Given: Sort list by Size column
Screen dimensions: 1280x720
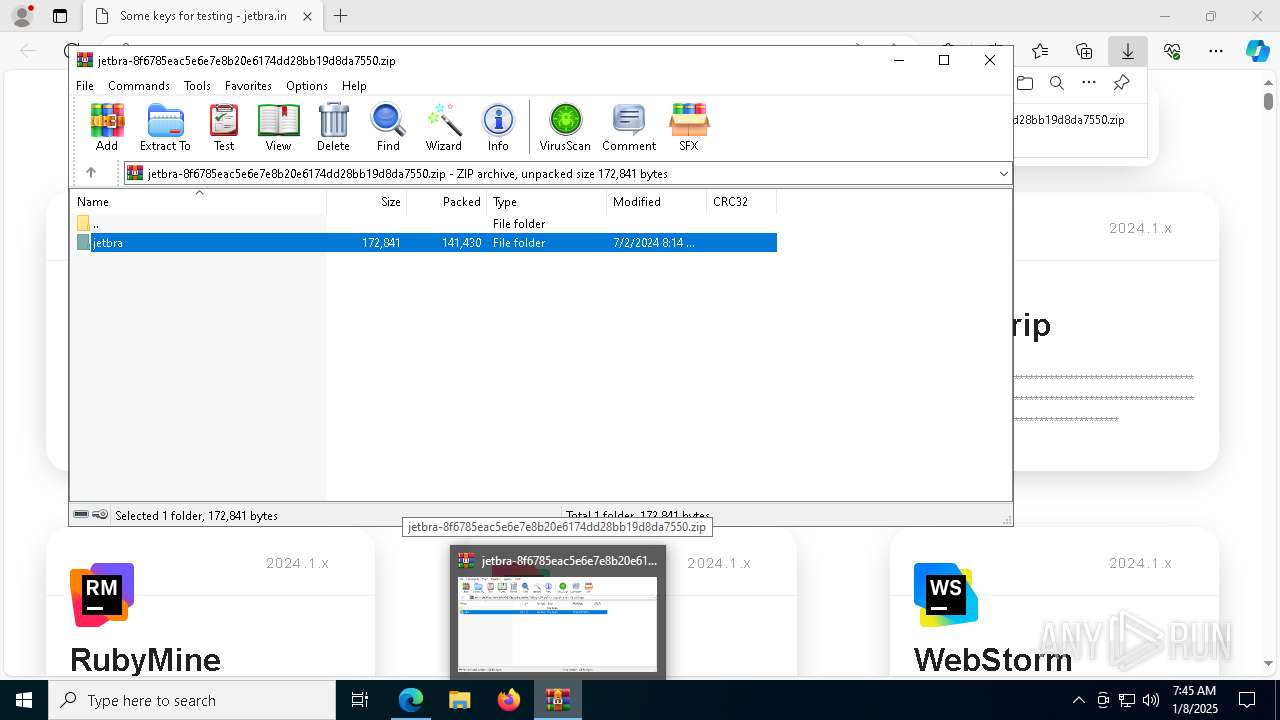Looking at the screenshot, I should pos(367,201).
